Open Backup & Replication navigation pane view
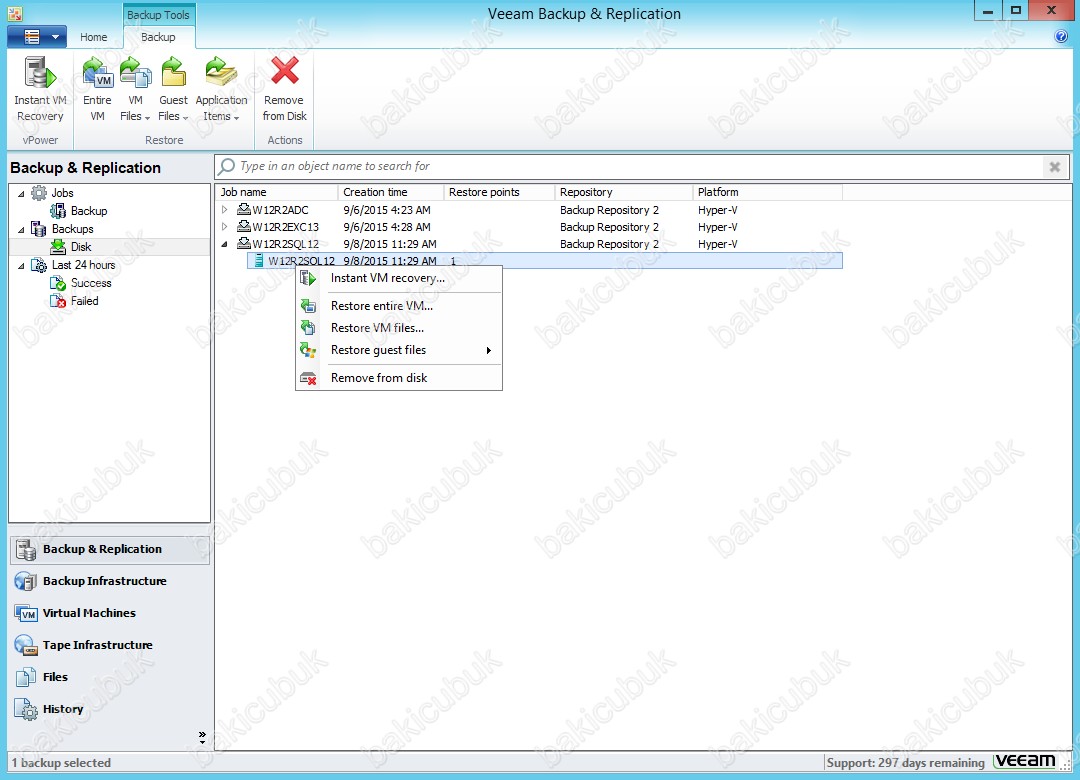This screenshot has width=1080, height=780. pyautogui.click(x=110, y=549)
